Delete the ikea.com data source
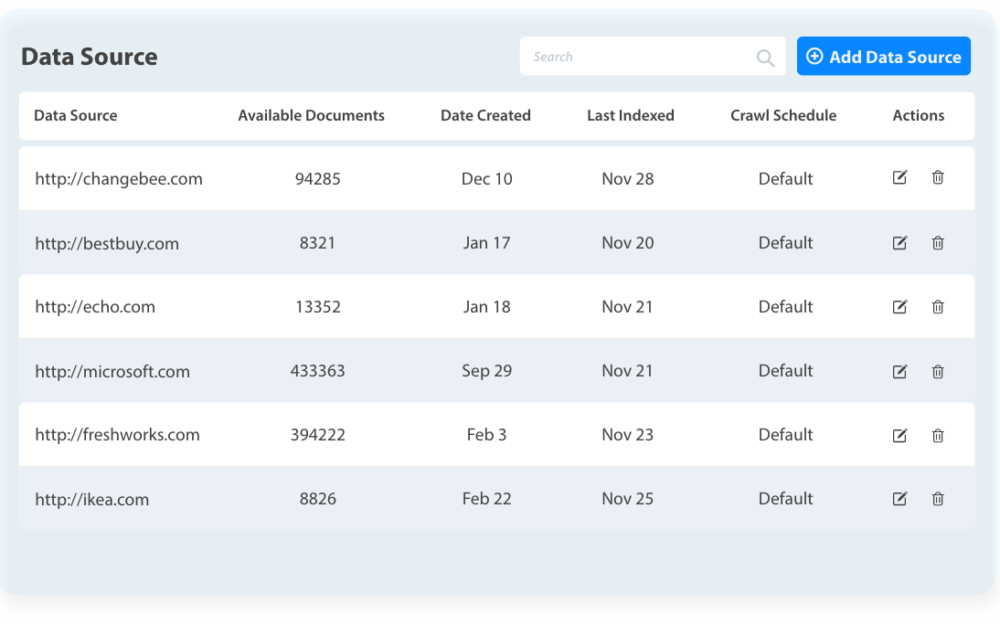Viewport: 1000px width, 625px height. tap(938, 499)
